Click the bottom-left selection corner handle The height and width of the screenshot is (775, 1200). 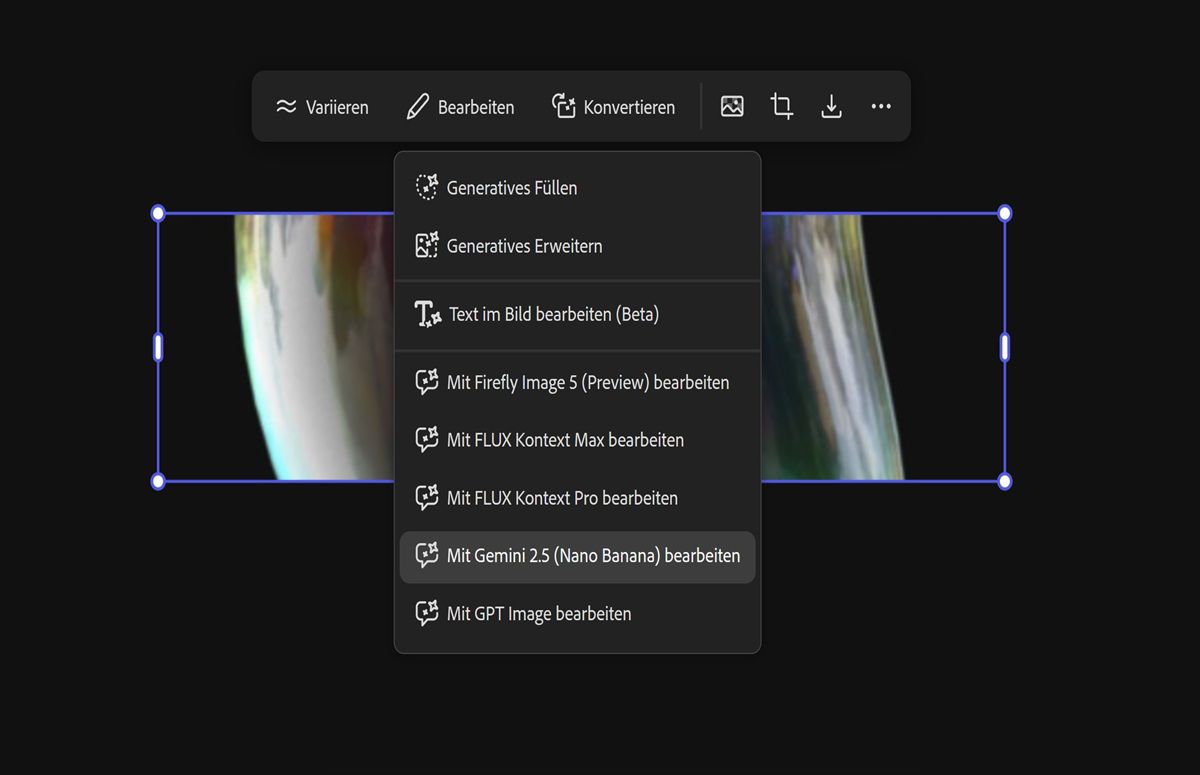[x=158, y=482]
